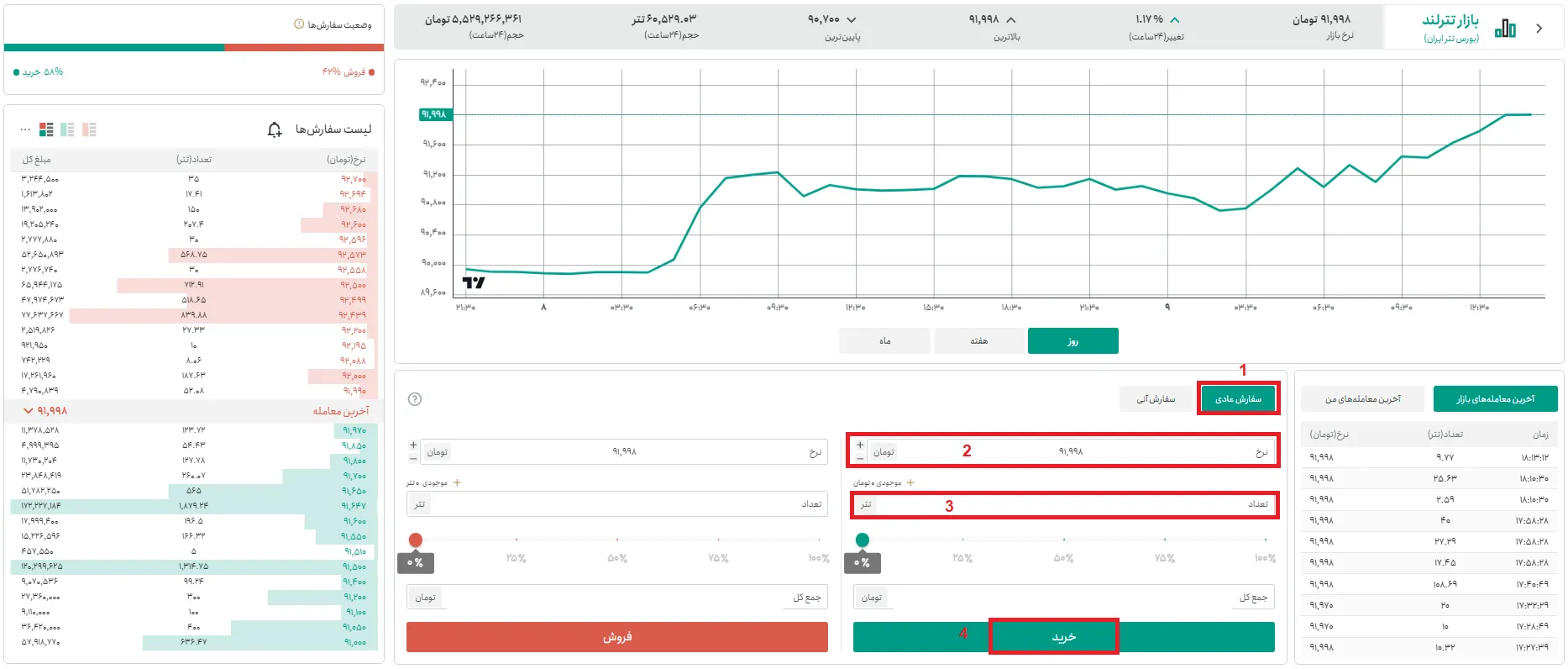Select the combined buy-sell list view icon
The height and width of the screenshot is (669, 1568).
click(x=46, y=129)
